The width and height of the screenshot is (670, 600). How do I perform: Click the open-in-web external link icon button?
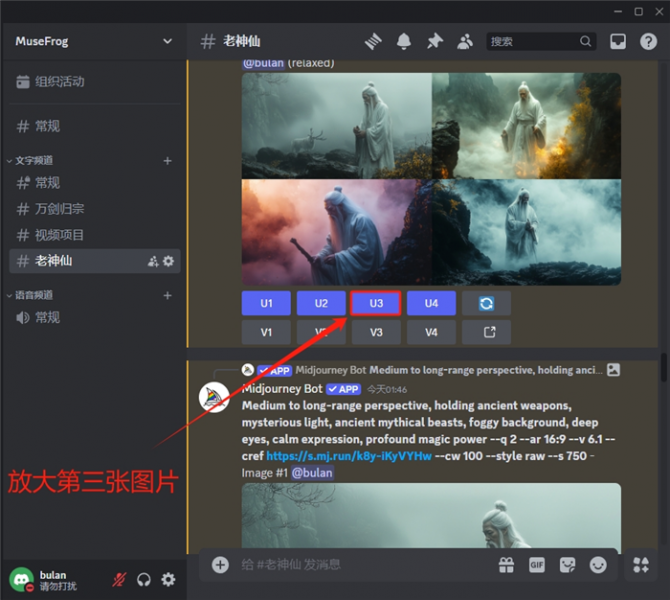pyautogui.click(x=486, y=332)
